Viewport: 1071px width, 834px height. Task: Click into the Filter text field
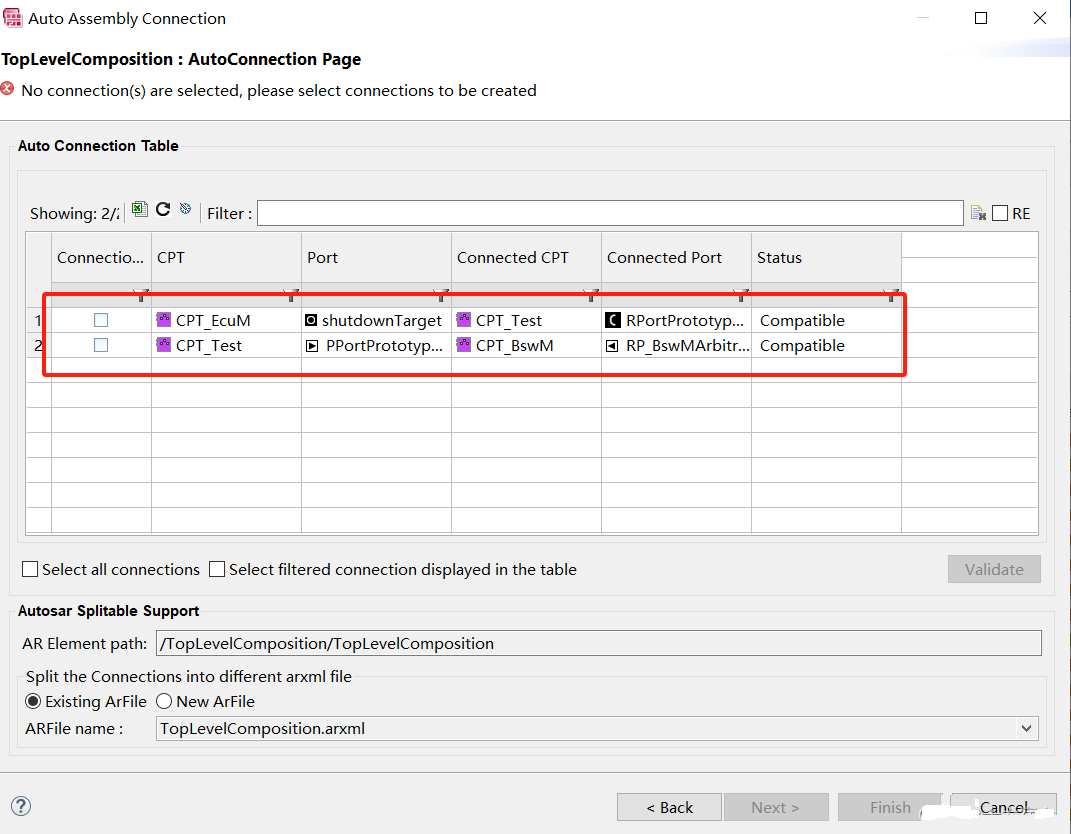click(610, 213)
